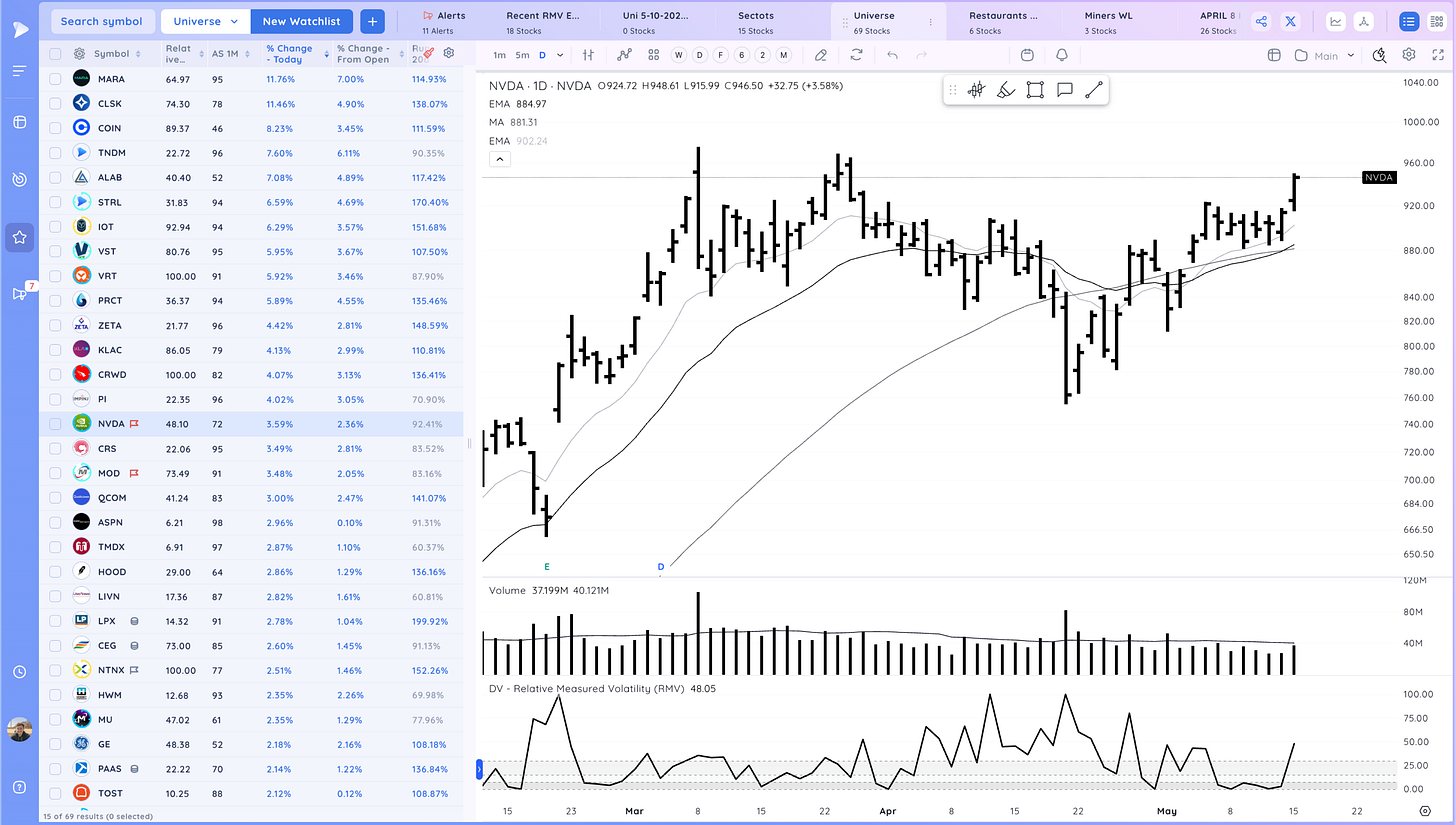1456x825 pixels.
Task: Sort by AS 1M column
Action: [x=232, y=54]
